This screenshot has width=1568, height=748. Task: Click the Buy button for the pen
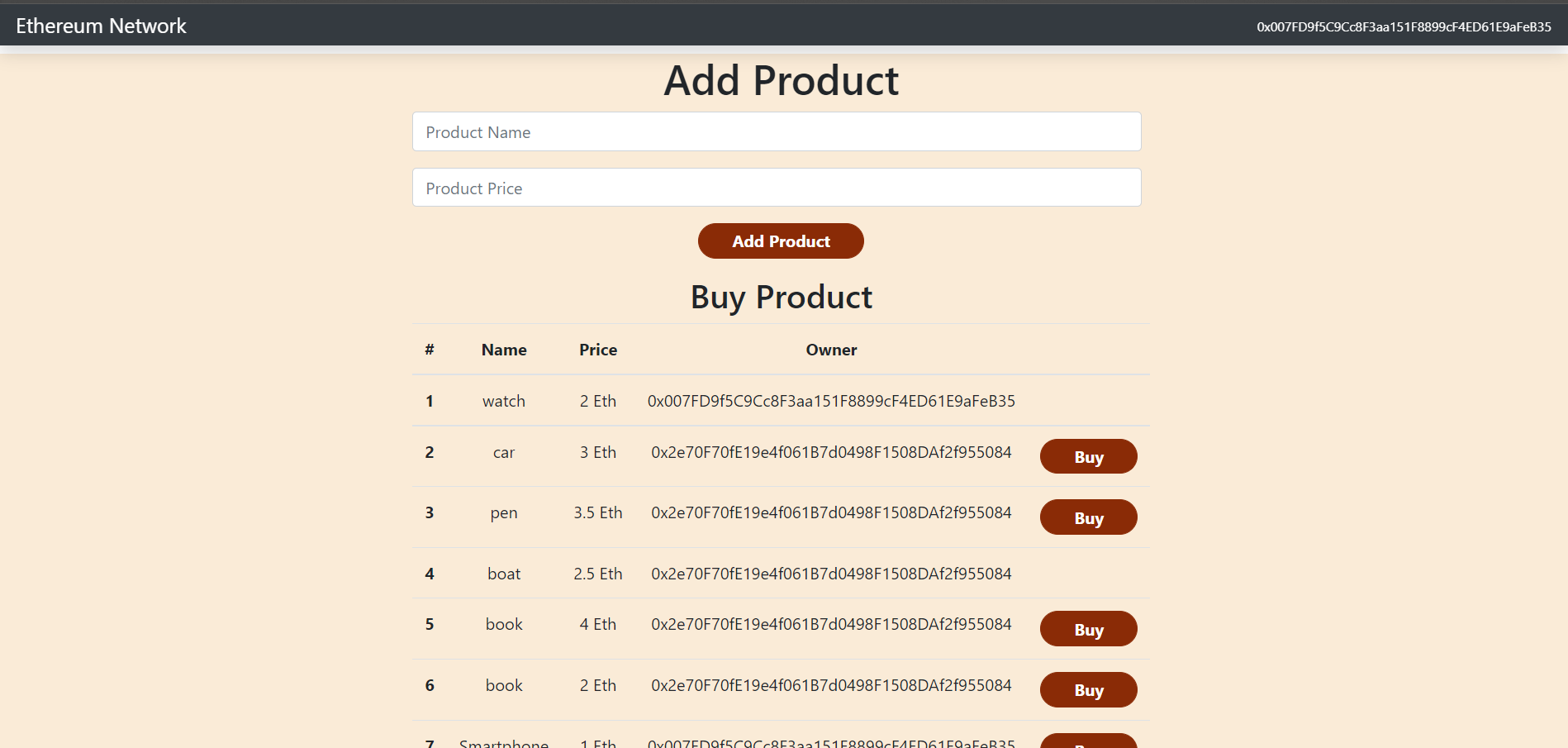tap(1088, 517)
